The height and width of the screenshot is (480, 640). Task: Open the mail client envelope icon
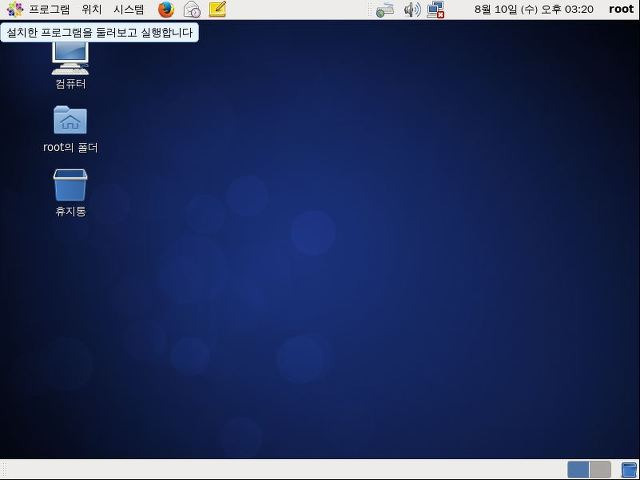coord(192,10)
